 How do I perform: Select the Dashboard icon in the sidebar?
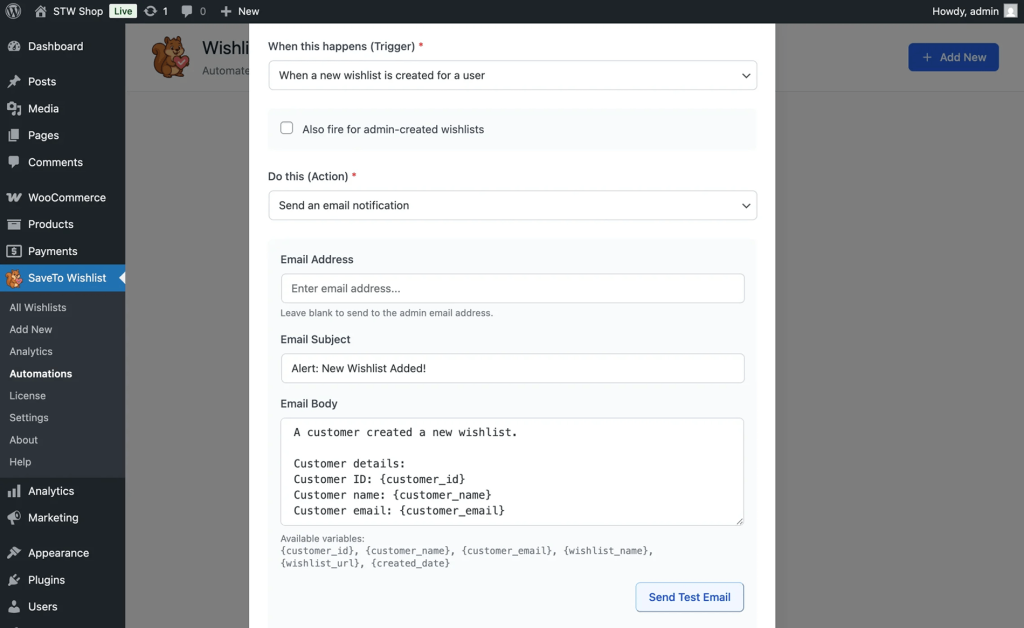pos(14,46)
